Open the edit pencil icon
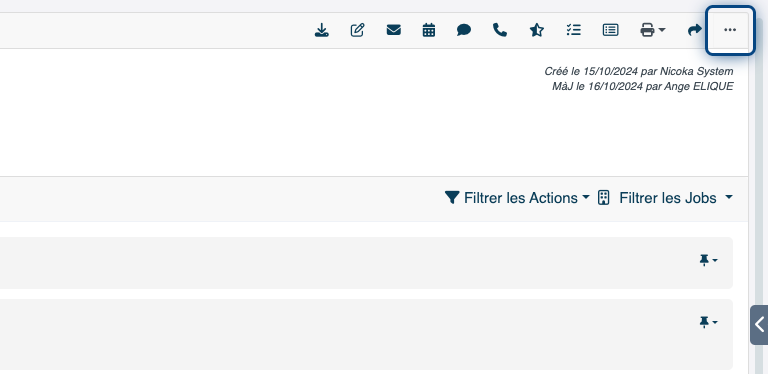The width and height of the screenshot is (768, 374). [358, 30]
